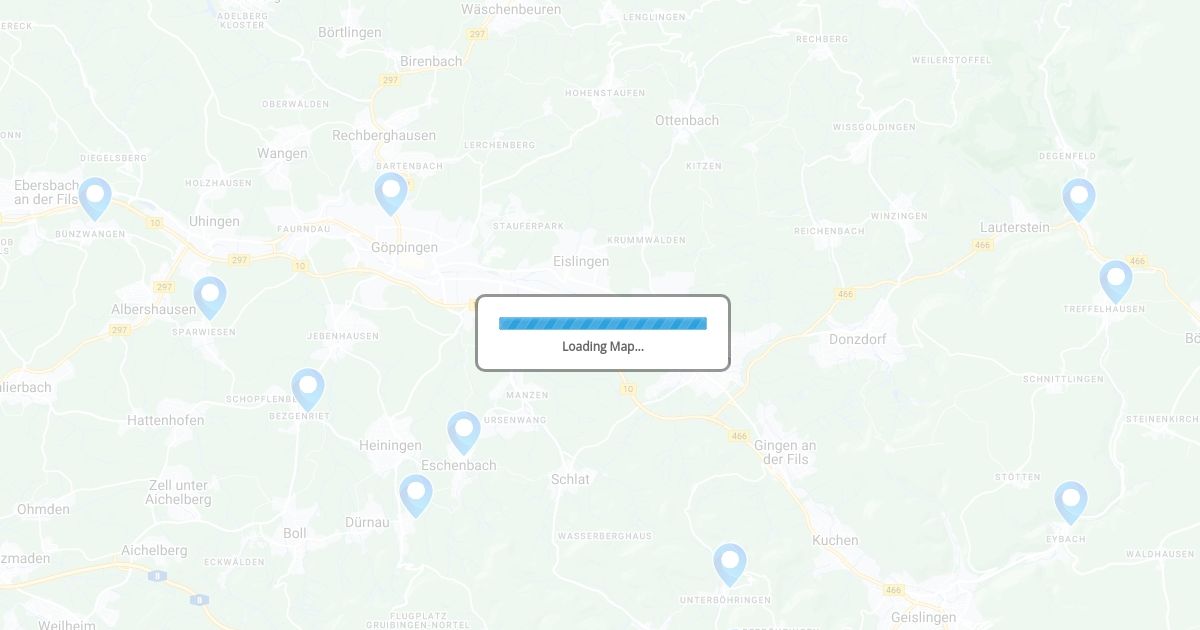This screenshot has width=1200, height=630.
Task: Click the Eislingen town label
Action: pyautogui.click(x=581, y=261)
